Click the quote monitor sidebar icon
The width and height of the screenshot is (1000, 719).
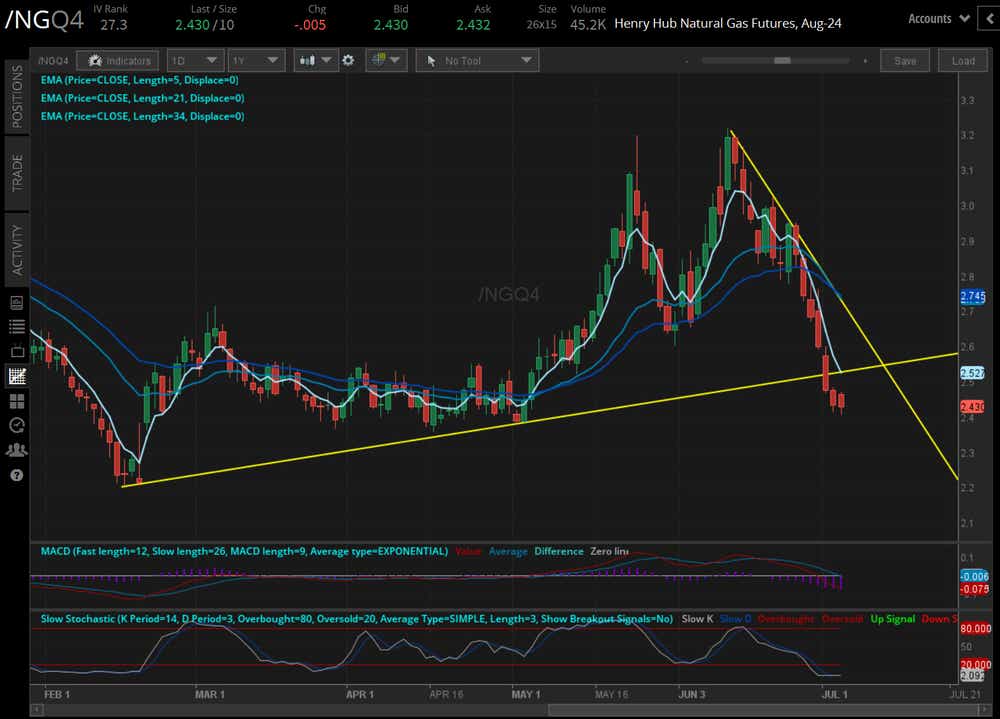click(17, 303)
